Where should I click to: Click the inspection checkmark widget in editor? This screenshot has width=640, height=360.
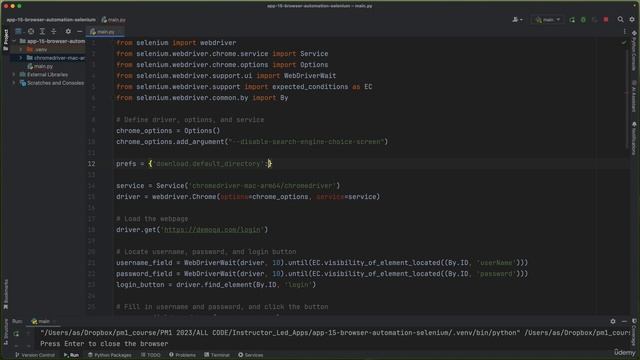point(624,42)
